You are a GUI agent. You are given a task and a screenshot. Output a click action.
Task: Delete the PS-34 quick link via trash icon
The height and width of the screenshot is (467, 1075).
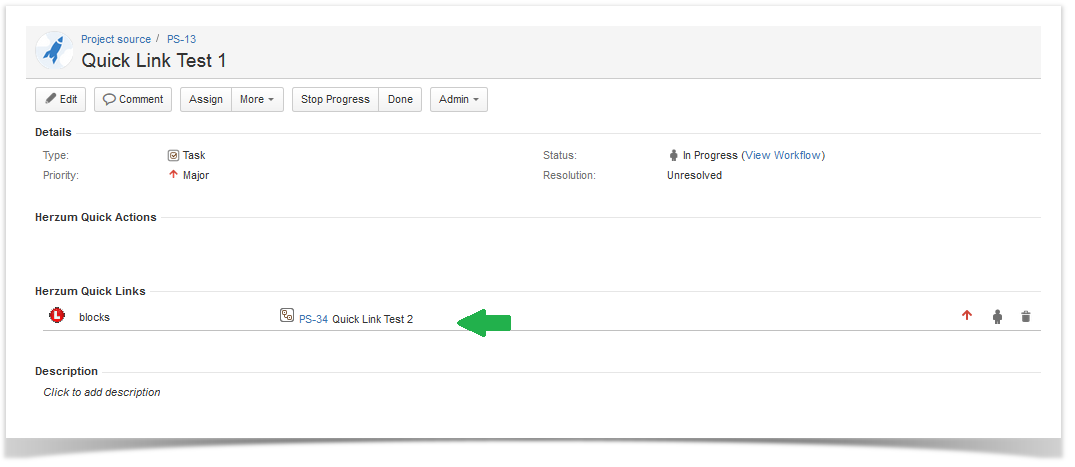[x=1025, y=317]
